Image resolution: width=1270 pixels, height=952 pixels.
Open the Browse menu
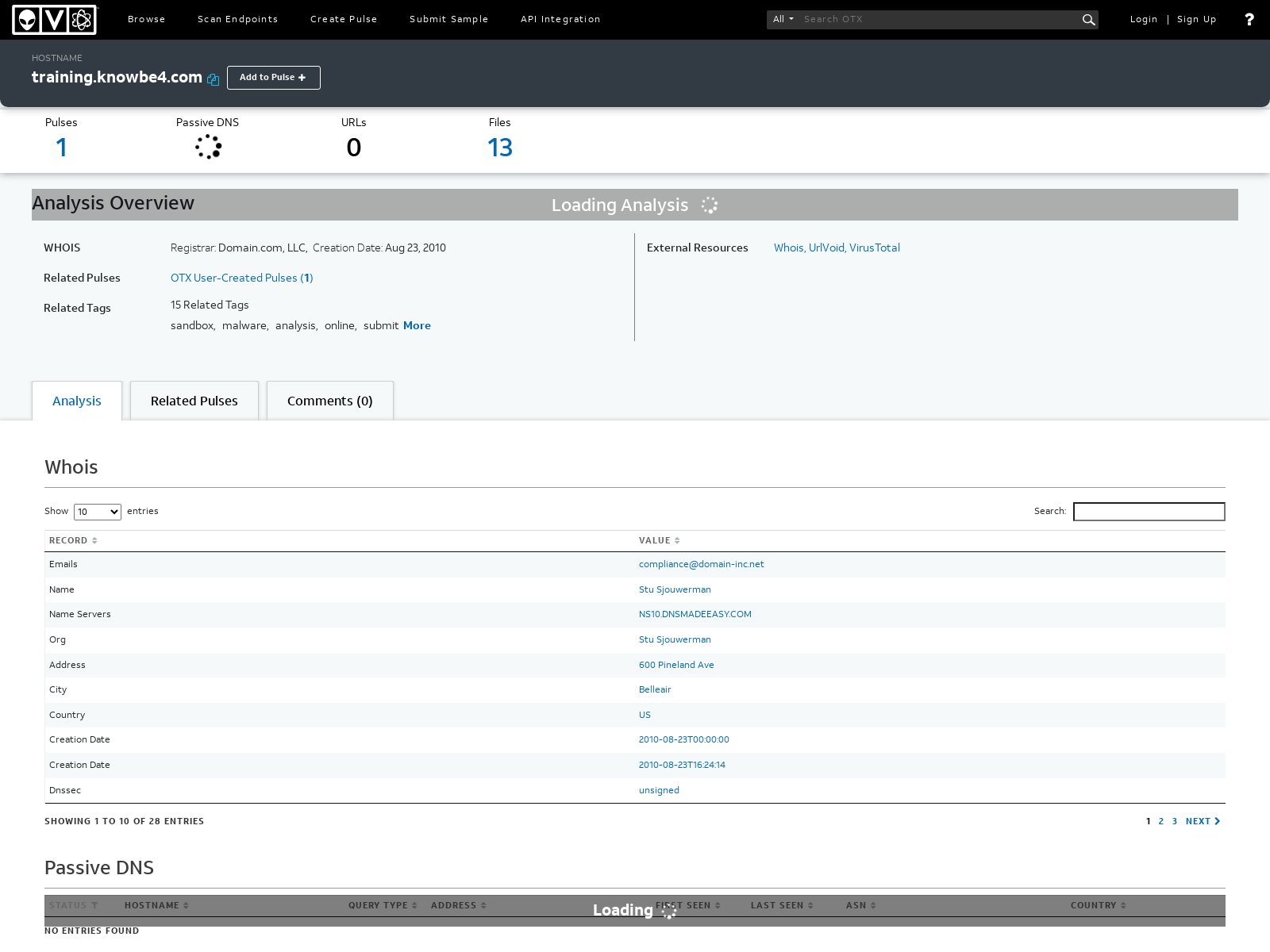[x=147, y=20]
